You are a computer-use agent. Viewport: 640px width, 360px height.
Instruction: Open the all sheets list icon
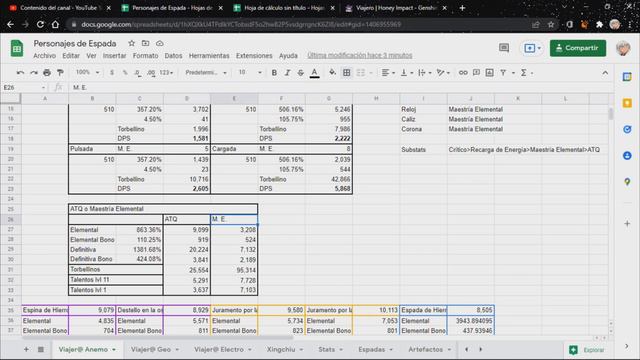point(41,349)
